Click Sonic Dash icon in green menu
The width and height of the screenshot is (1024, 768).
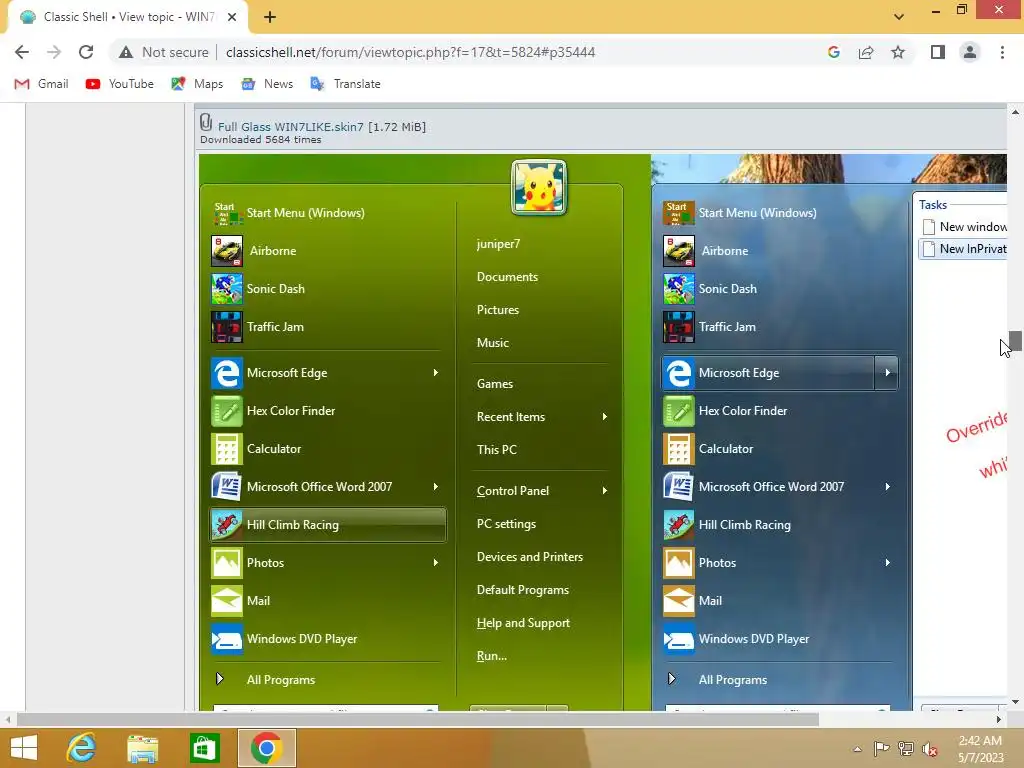(227, 289)
